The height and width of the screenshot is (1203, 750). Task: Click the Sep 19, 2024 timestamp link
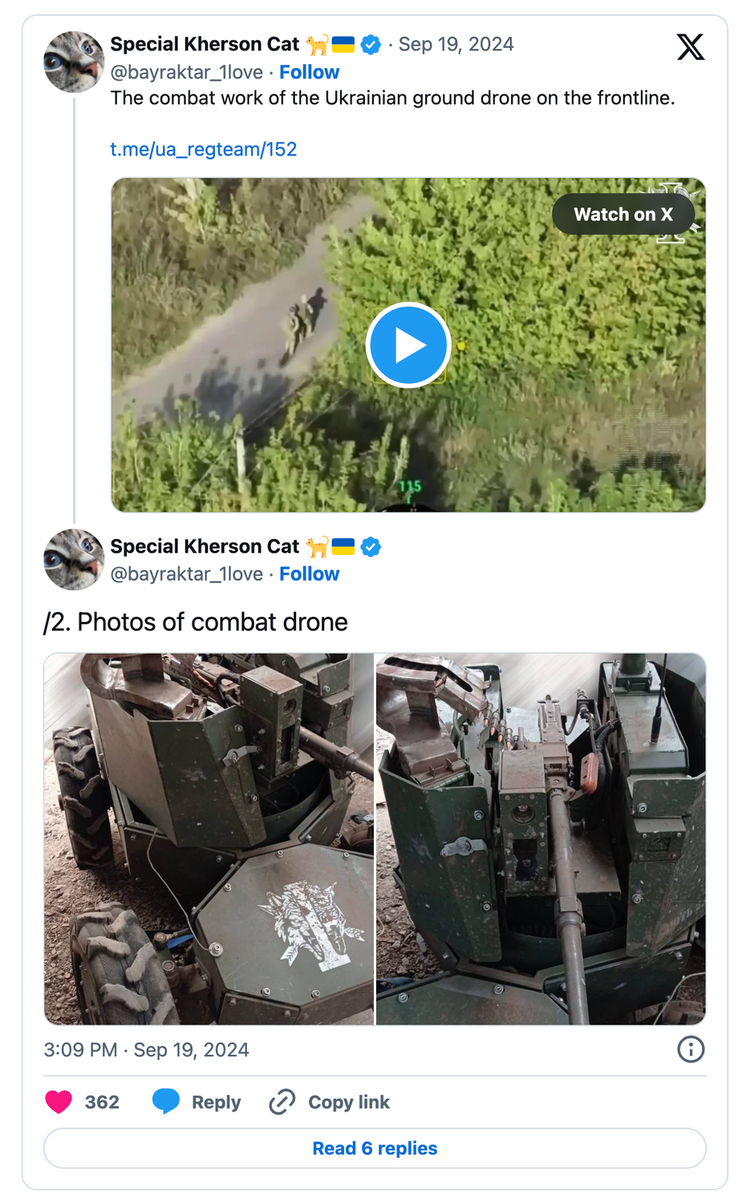(x=456, y=44)
